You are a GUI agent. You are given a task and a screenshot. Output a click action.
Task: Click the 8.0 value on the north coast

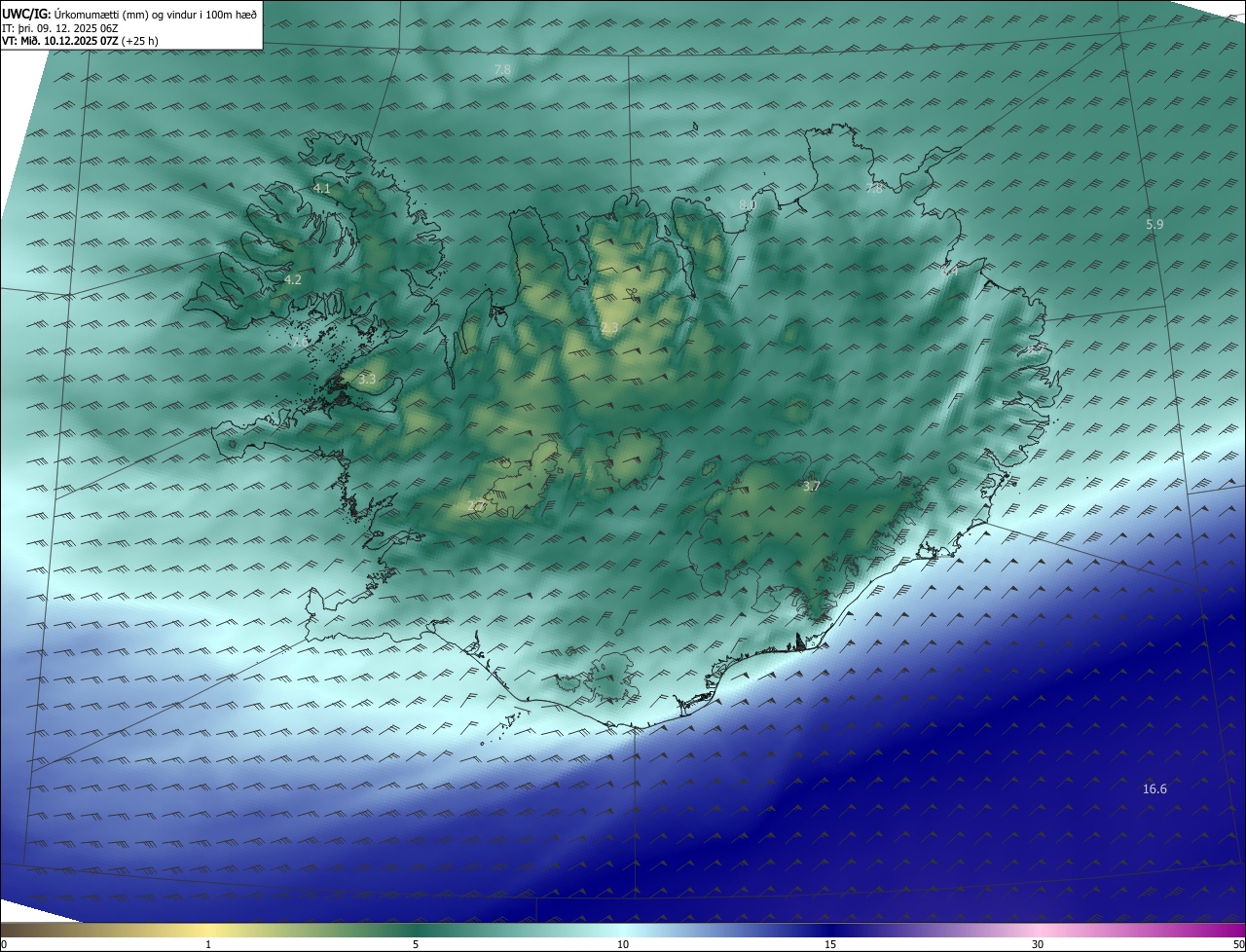747,204
